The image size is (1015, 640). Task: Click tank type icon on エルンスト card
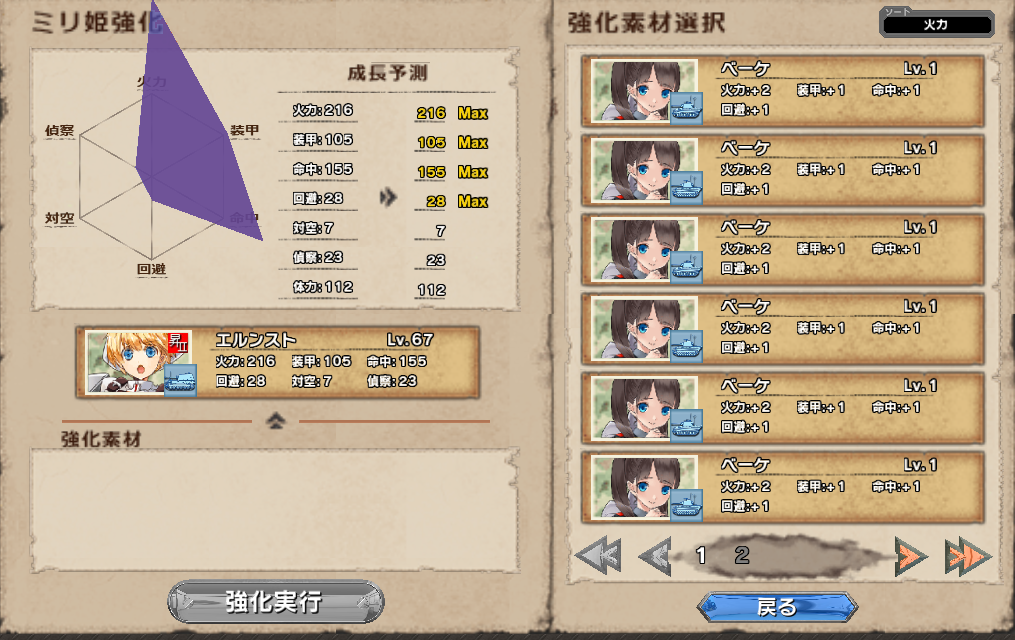(180, 380)
